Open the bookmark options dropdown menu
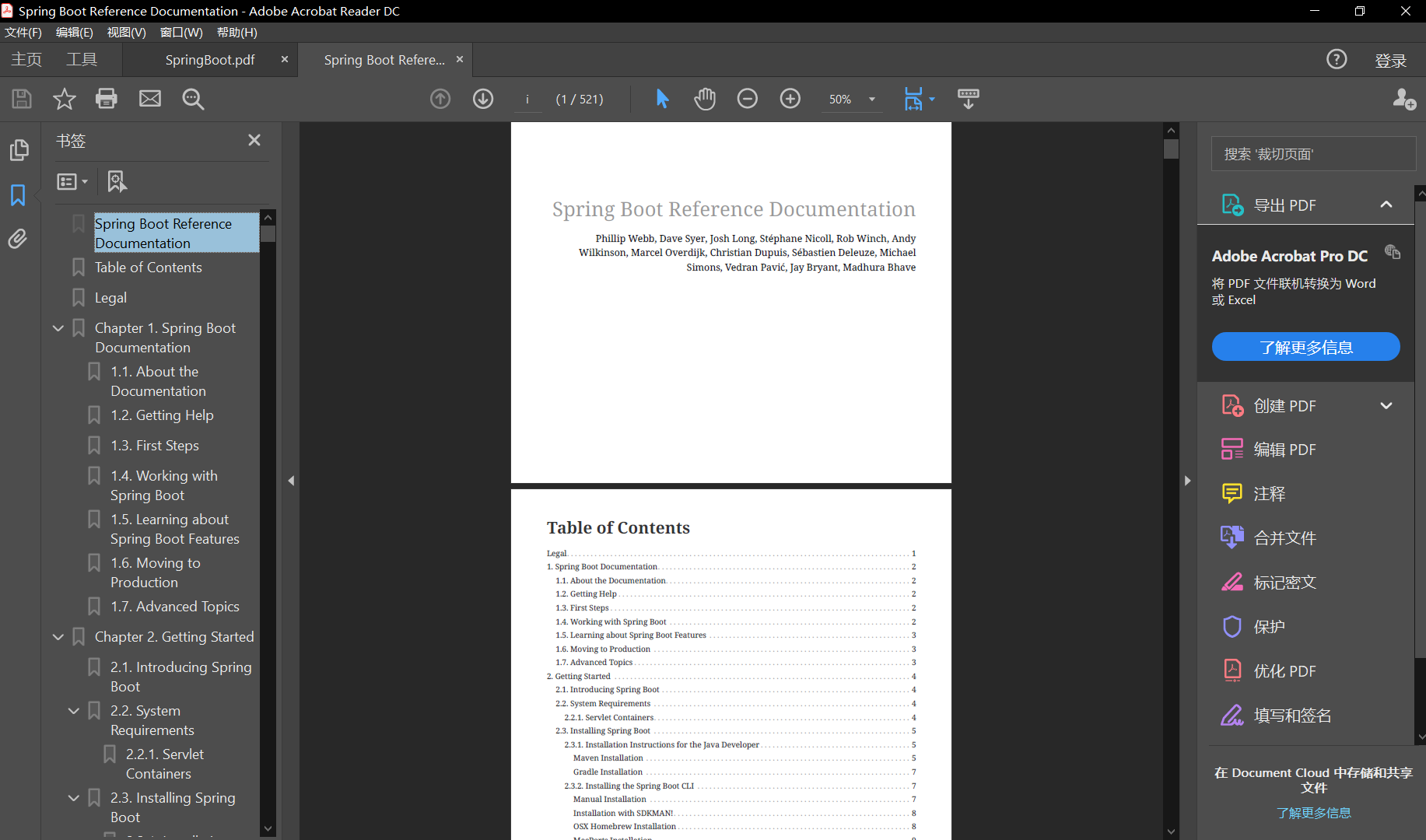The width and height of the screenshot is (1426, 840). coord(72,181)
